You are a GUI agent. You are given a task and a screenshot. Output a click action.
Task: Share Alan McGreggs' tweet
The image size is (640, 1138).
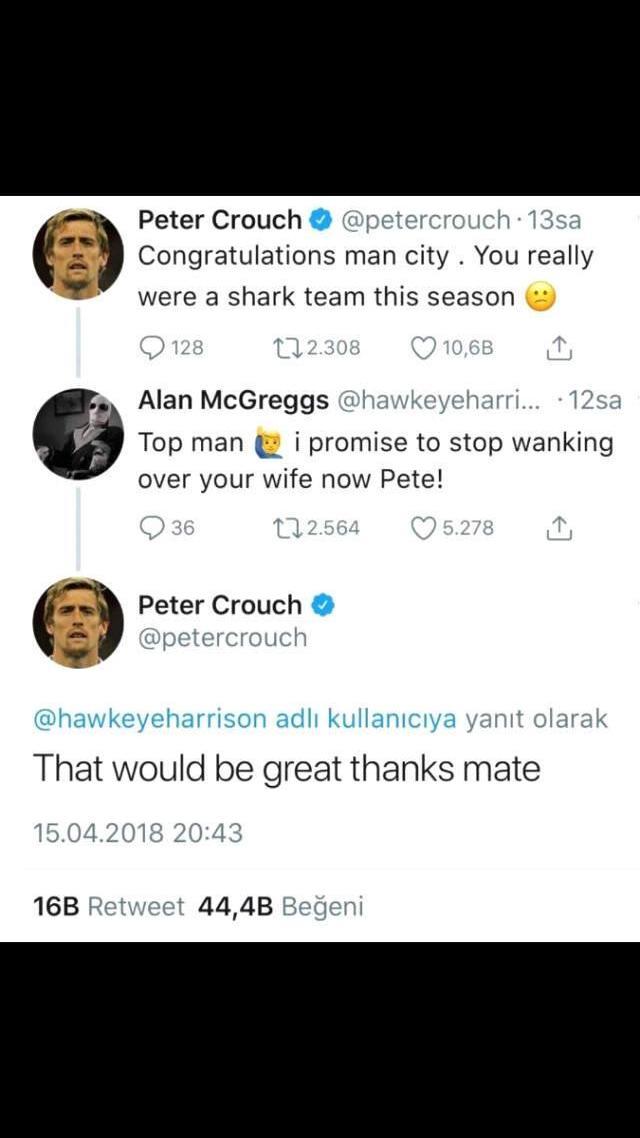(x=559, y=528)
